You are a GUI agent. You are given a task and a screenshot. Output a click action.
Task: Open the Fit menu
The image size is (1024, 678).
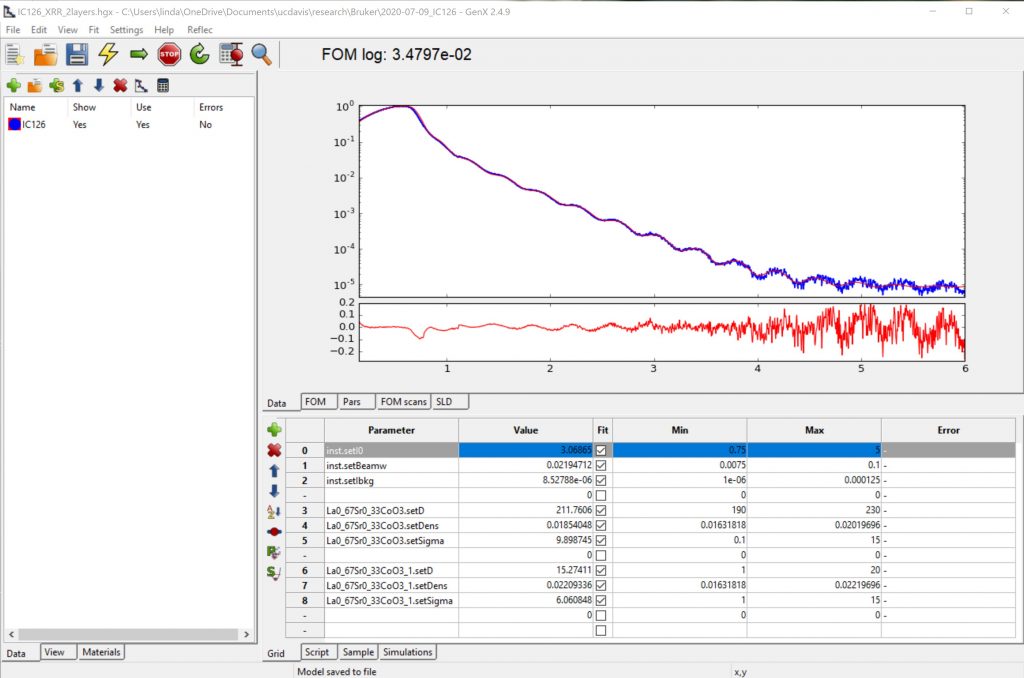coord(94,30)
